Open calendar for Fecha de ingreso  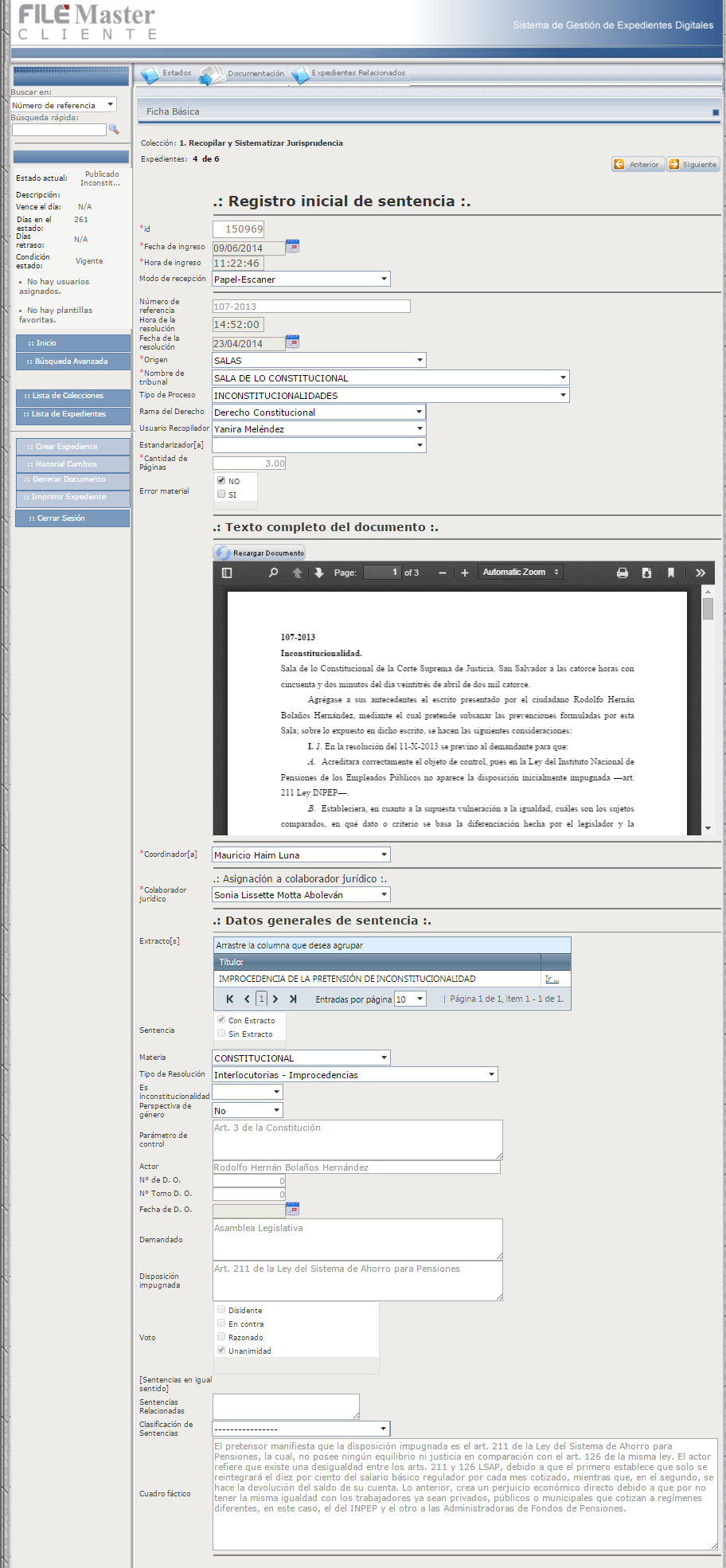click(x=292, y=246)
